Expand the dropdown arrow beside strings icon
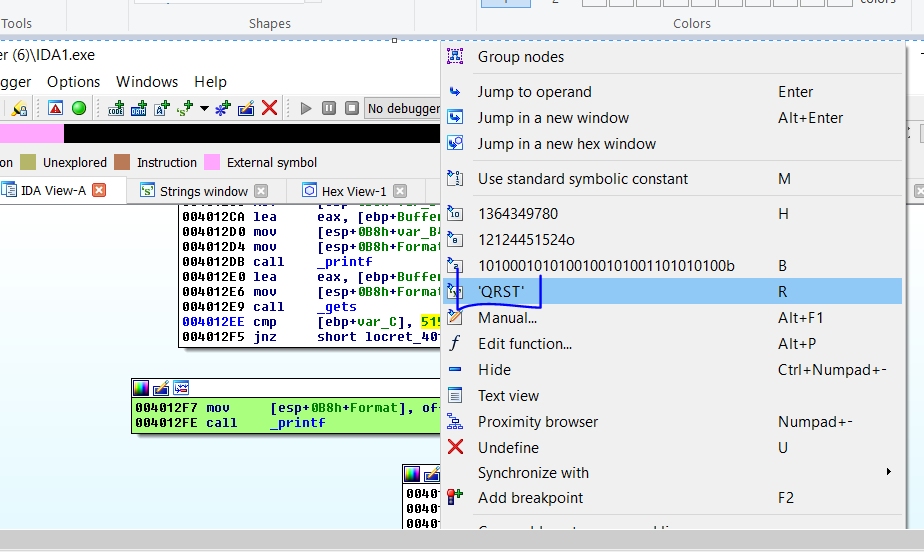The width and height of the screenshot is (924, 552). [204, 108]
